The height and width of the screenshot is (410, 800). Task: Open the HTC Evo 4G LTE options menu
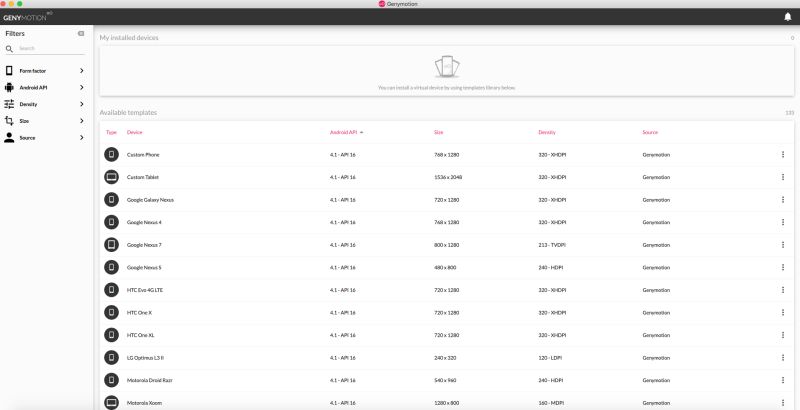(x=783, y=290)
